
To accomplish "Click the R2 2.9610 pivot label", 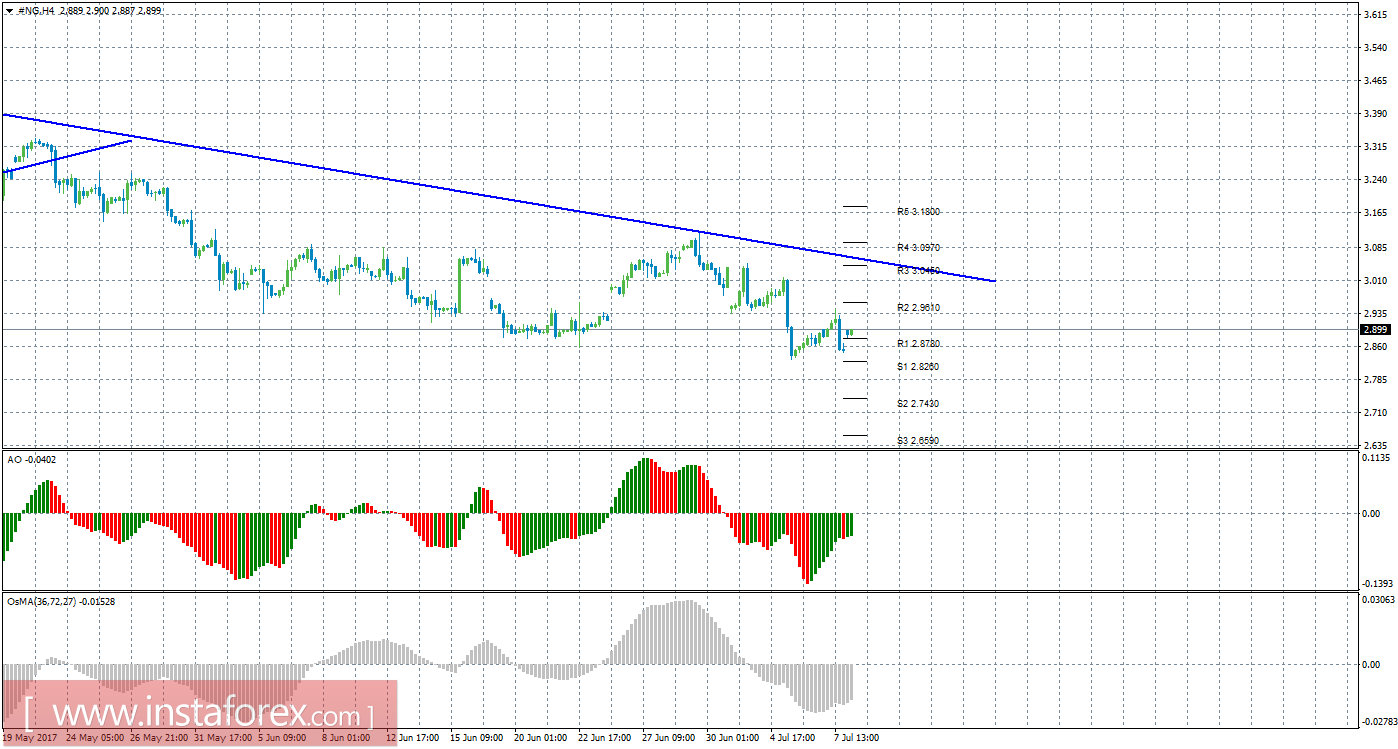I will click(918, 307).
